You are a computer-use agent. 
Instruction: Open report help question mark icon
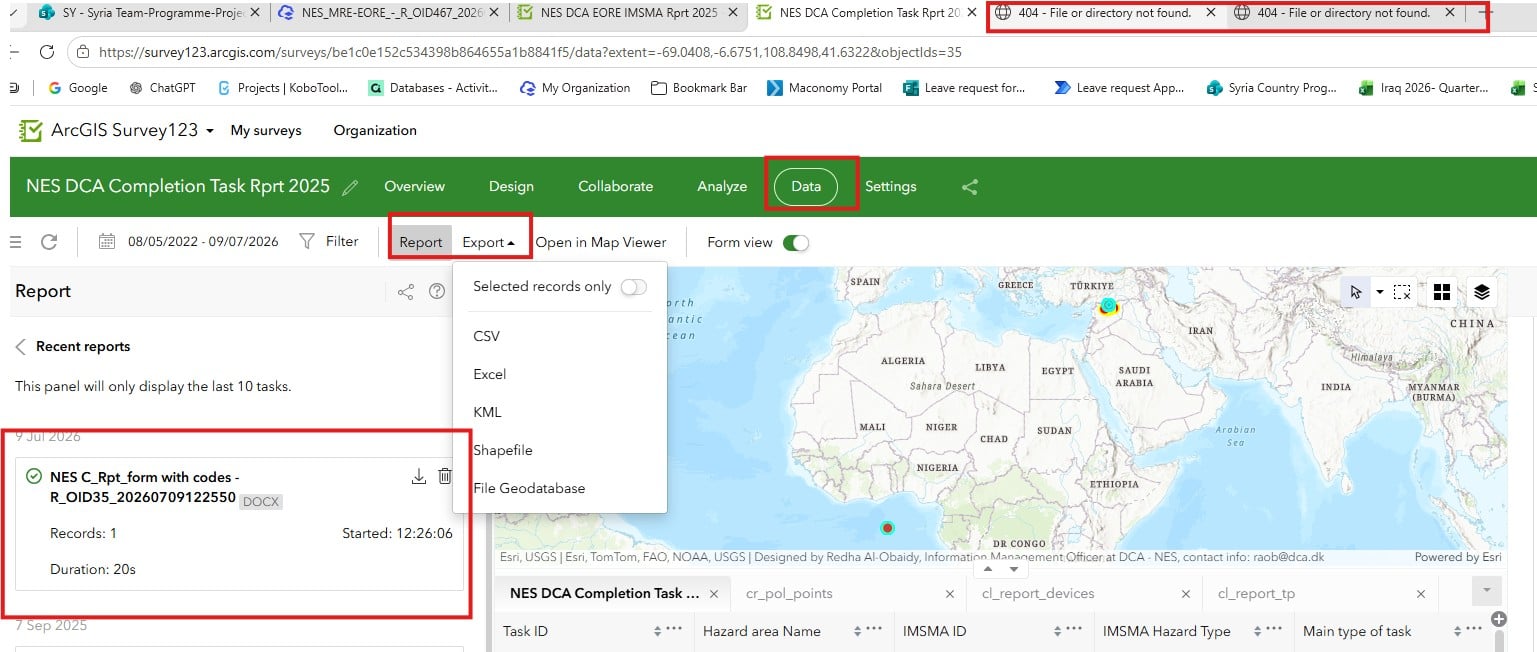point(437,292)
